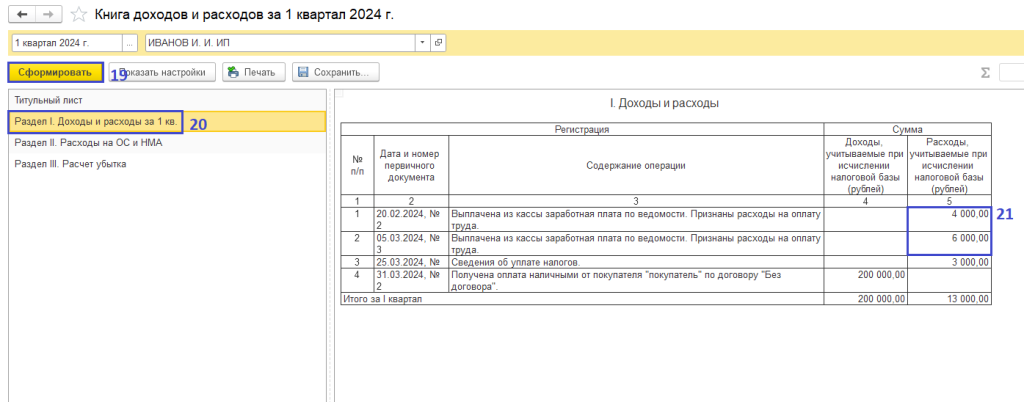Select Титульный лист section

[x=167, y=100]
